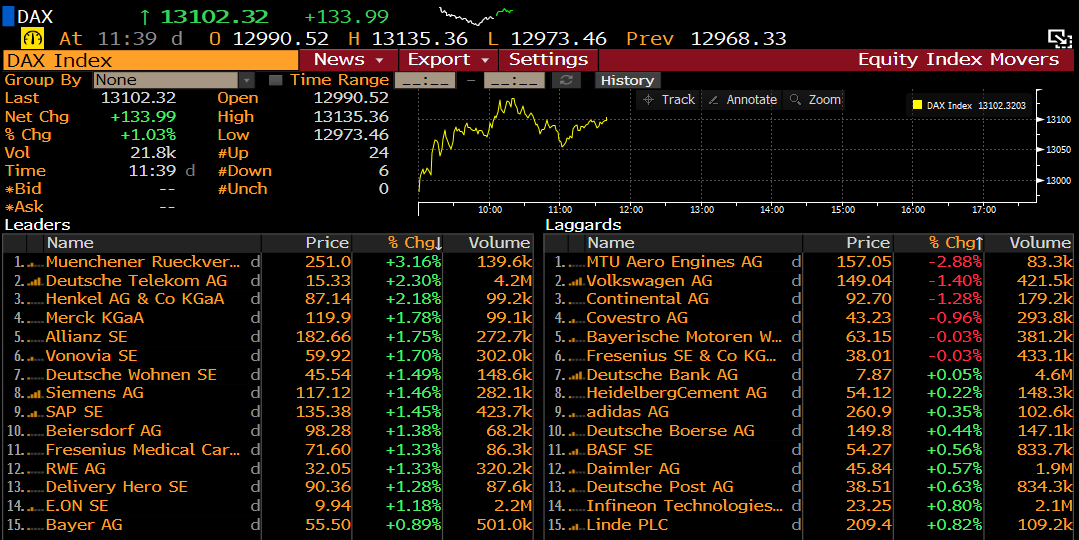
Task: Click the green up arrow next to DAX
Action: pos(145,17)
